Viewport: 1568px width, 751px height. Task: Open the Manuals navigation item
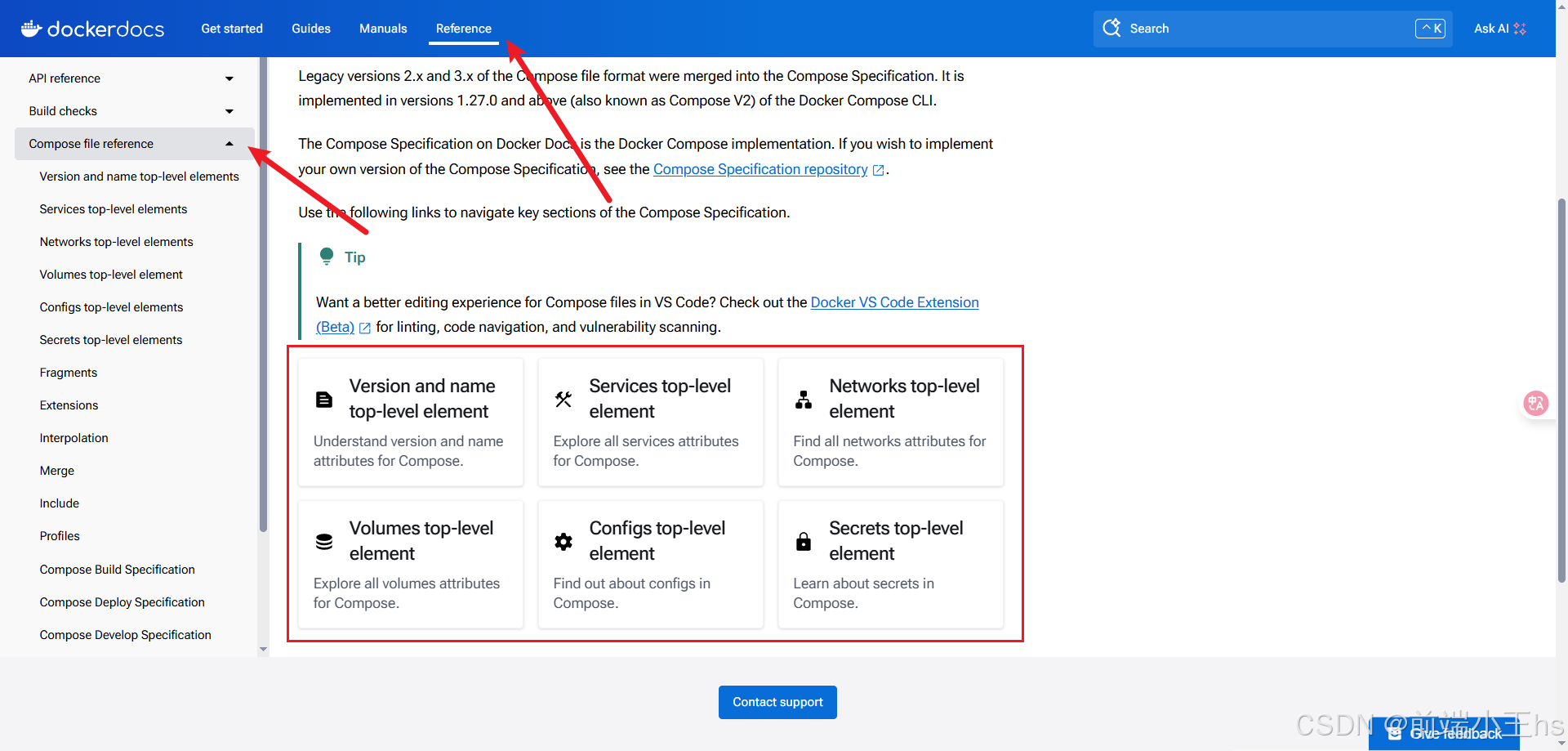click(x=382, y=28)
